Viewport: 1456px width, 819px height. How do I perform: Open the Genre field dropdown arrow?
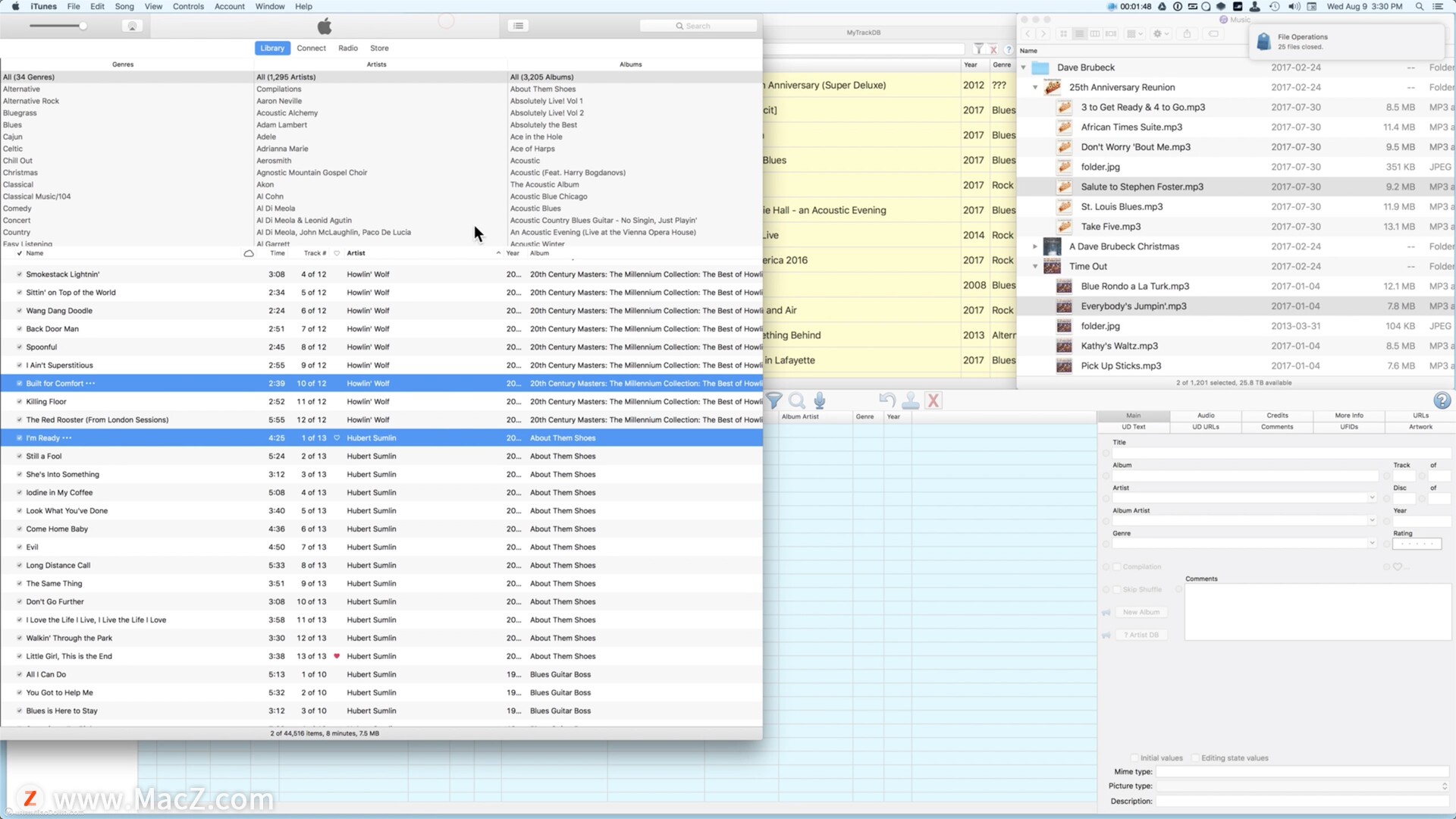pyautogui.click(x=1372, y=544)
